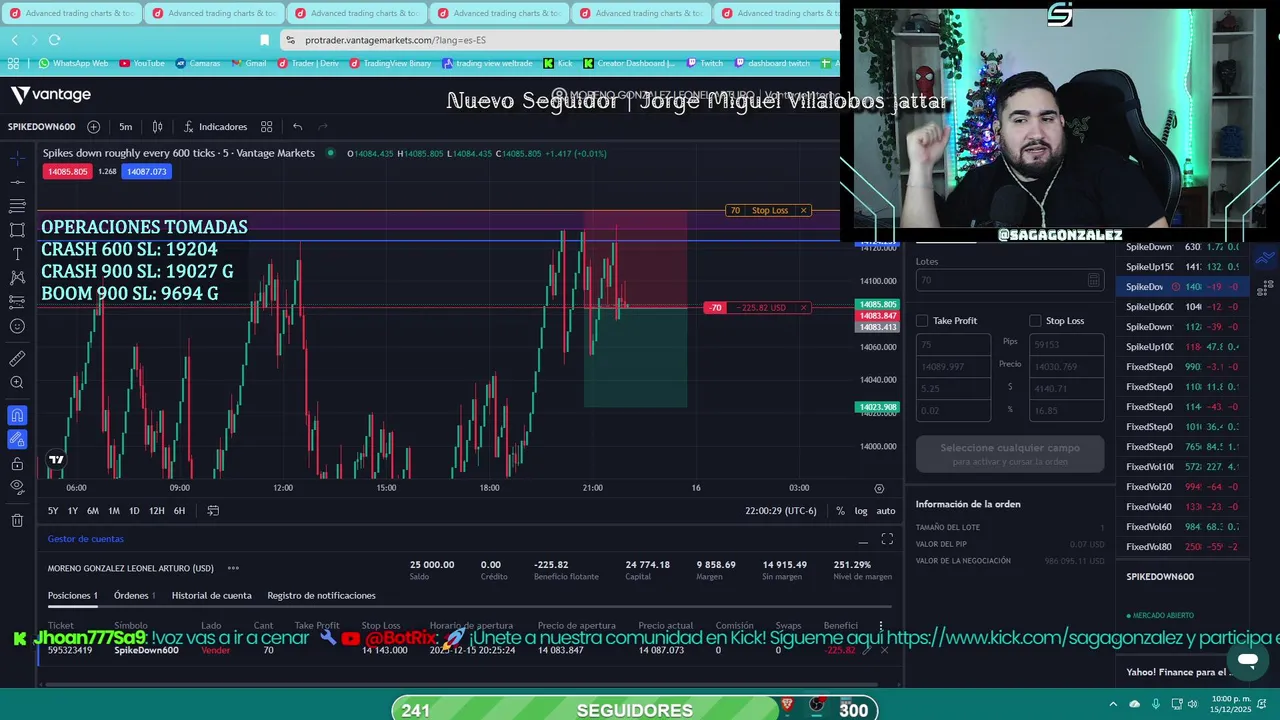Viewport: 1280px width, 720px height.
Task: Enable the Stop Loss checkbox
Action: pos(1035,321)
